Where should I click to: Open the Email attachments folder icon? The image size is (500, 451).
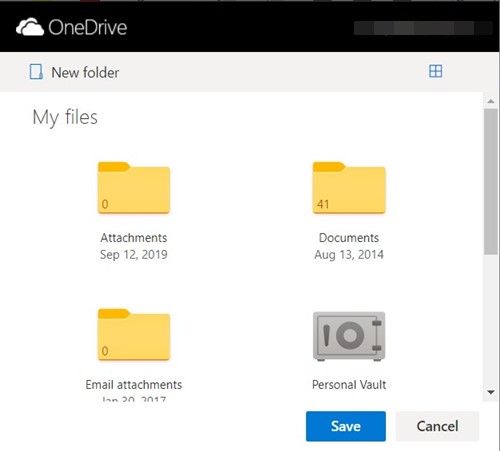(134, 335)
